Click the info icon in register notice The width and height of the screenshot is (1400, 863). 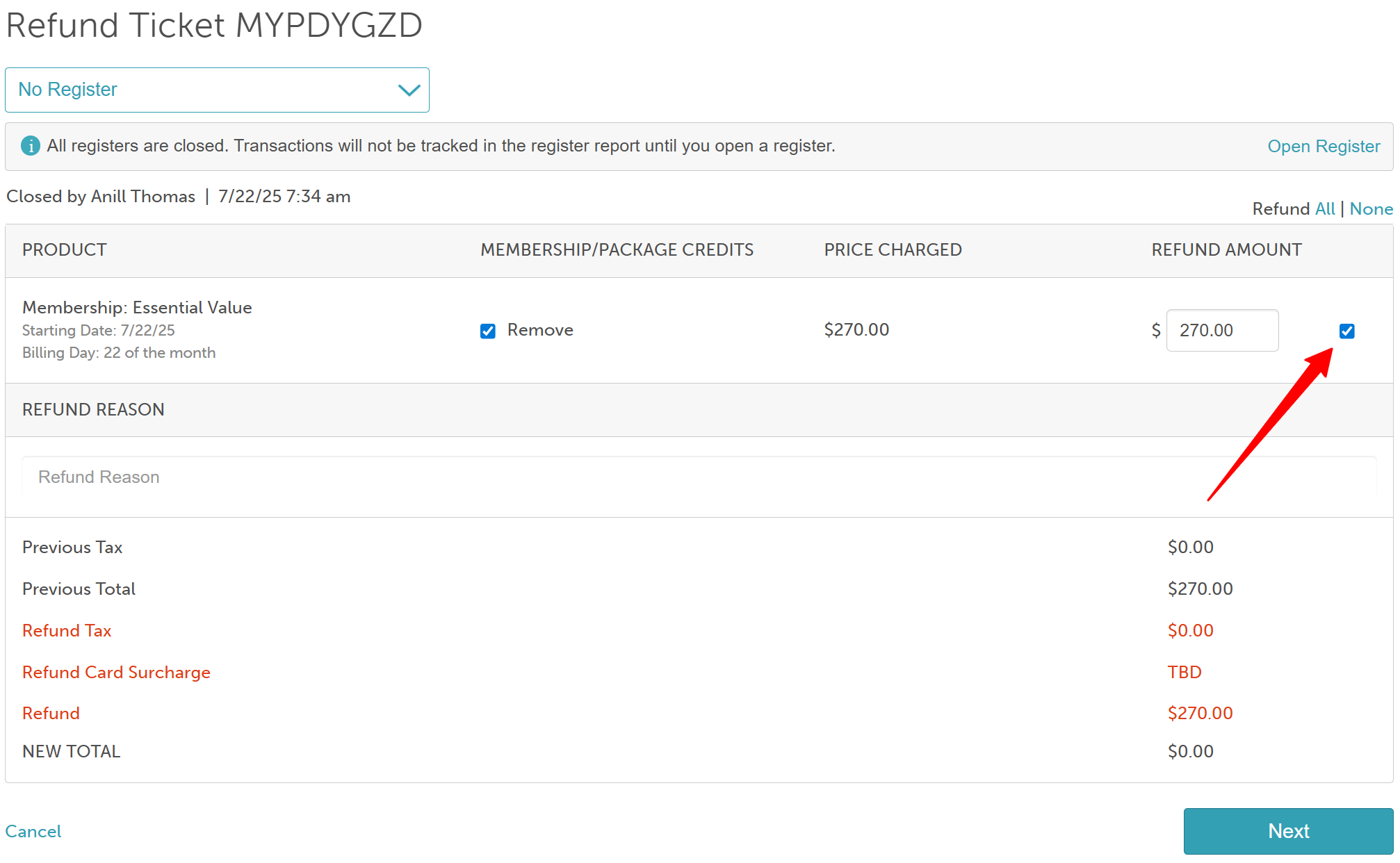[30, 146]
